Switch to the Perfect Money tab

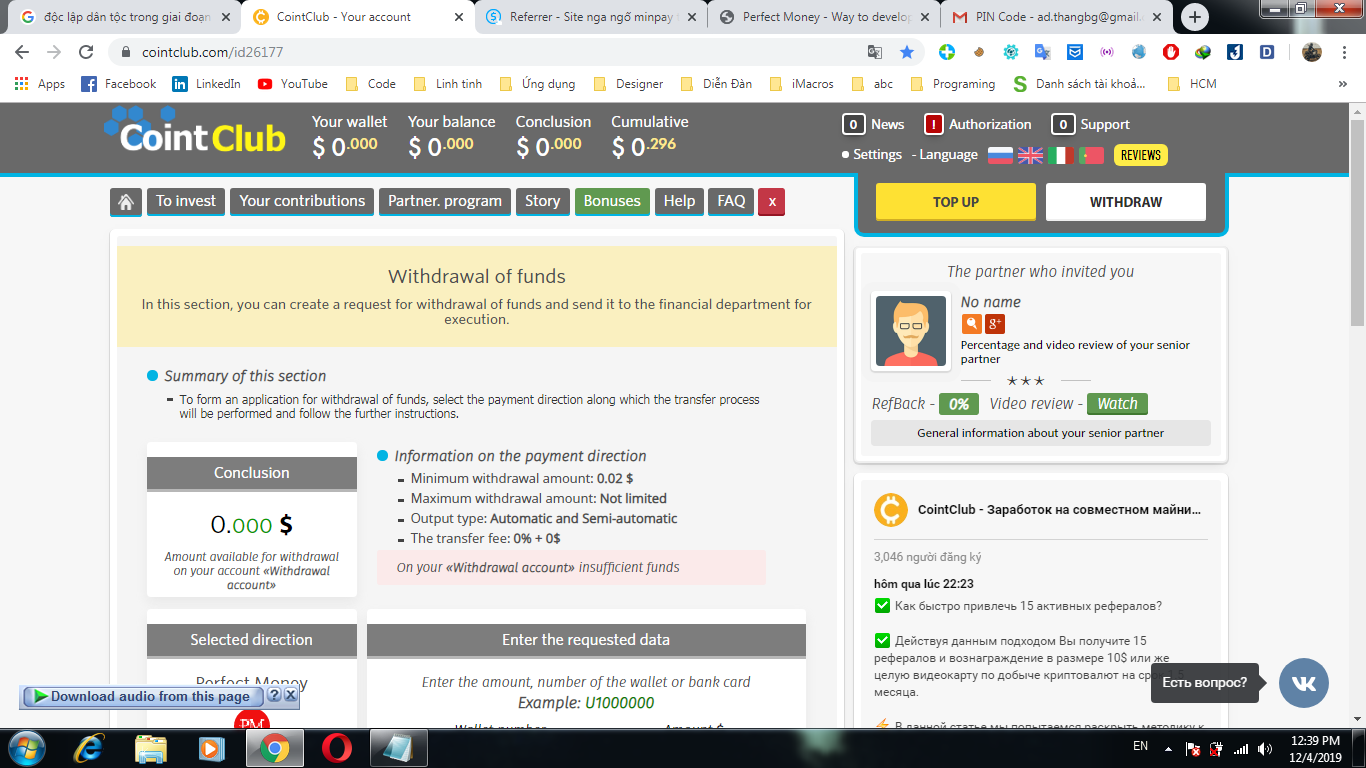coord(824,17)
